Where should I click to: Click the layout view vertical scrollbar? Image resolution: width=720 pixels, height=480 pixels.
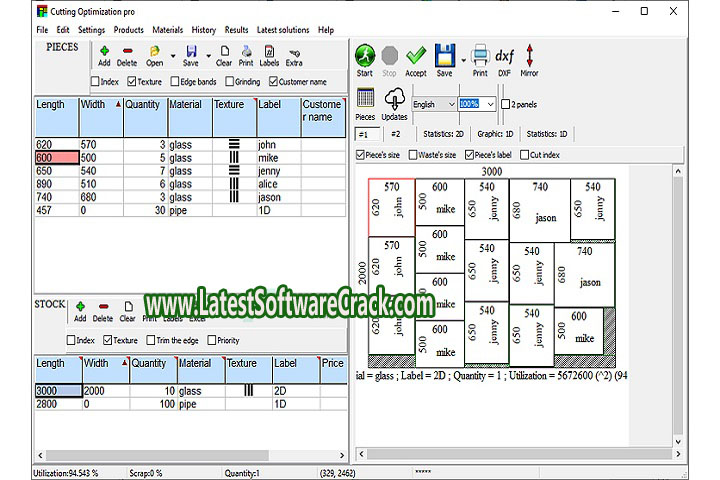click(678, 306)
